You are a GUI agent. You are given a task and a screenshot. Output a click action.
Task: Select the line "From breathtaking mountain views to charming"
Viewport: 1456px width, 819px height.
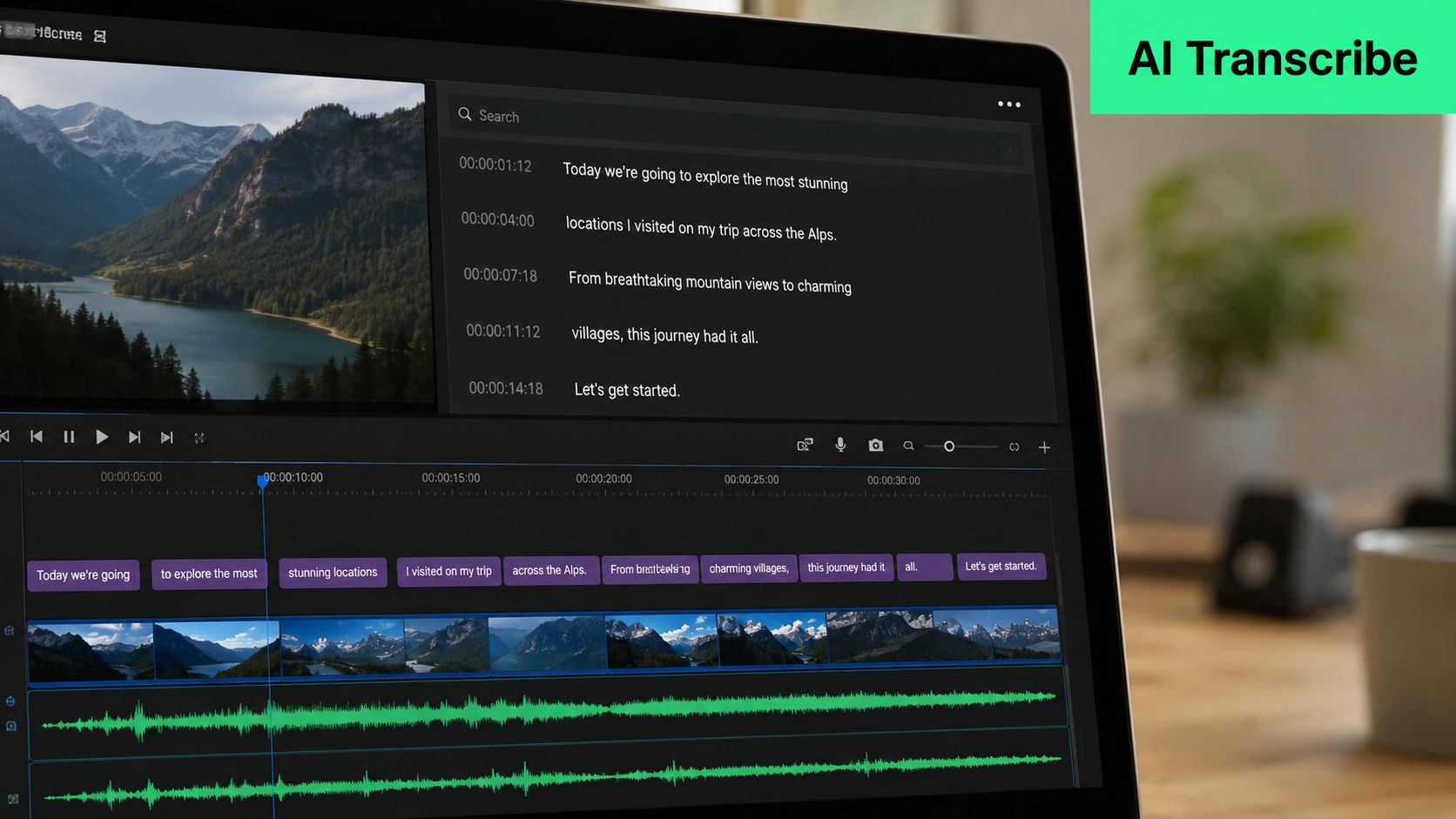point(710,282)
